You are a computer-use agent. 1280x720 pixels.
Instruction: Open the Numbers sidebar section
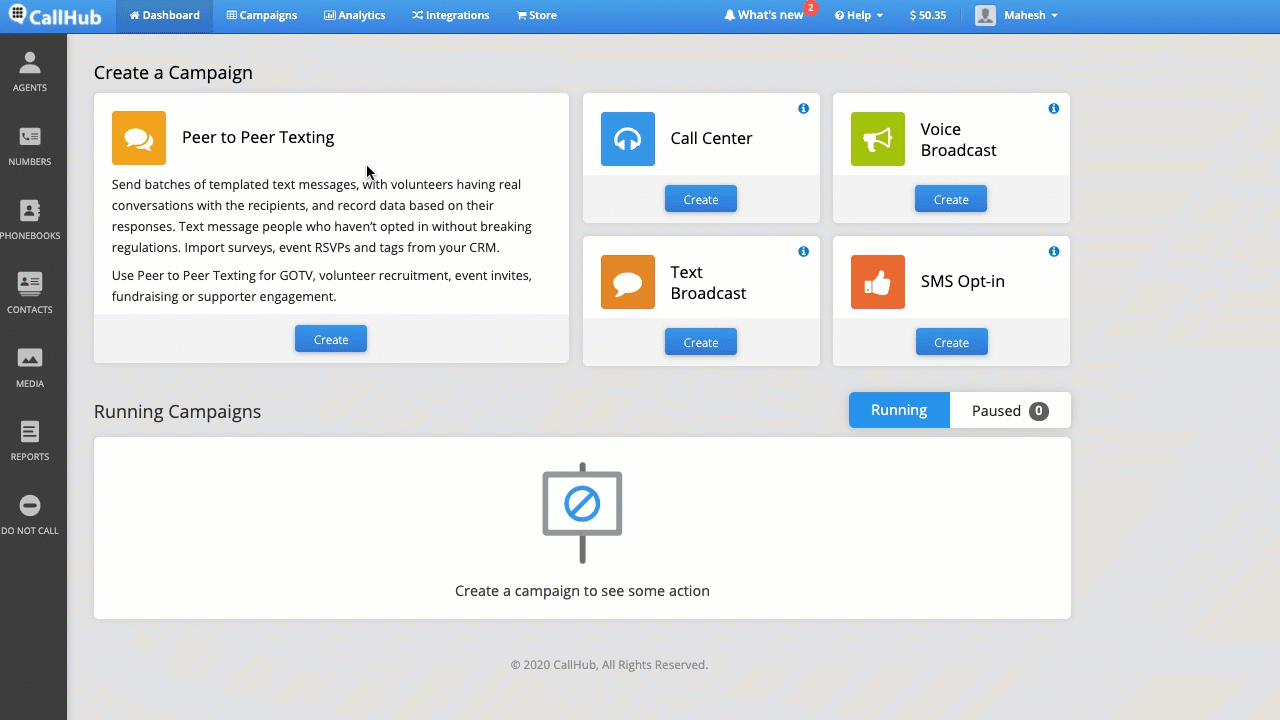click(30, 146)
